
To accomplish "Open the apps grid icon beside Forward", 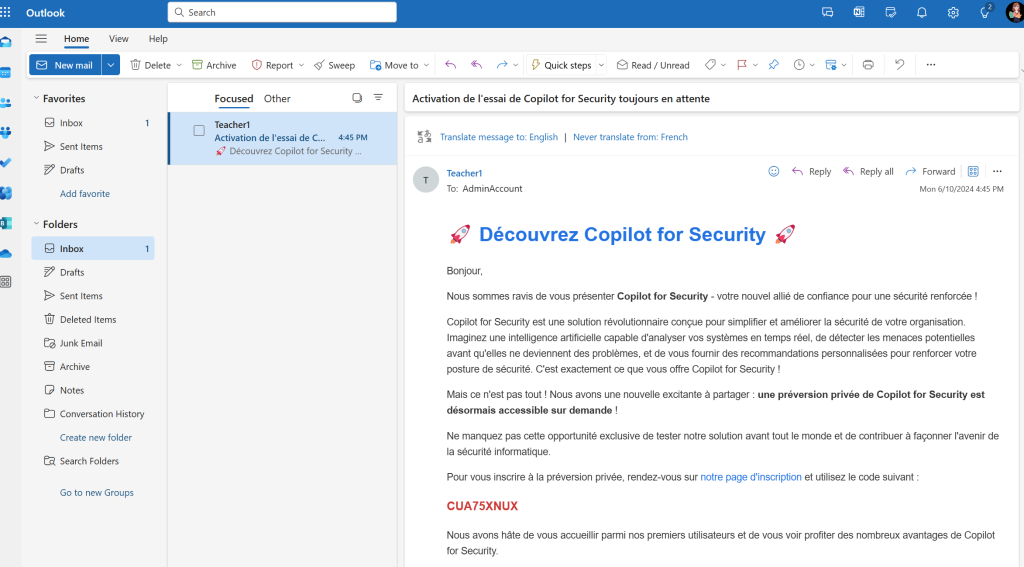I will pos(973,171).
